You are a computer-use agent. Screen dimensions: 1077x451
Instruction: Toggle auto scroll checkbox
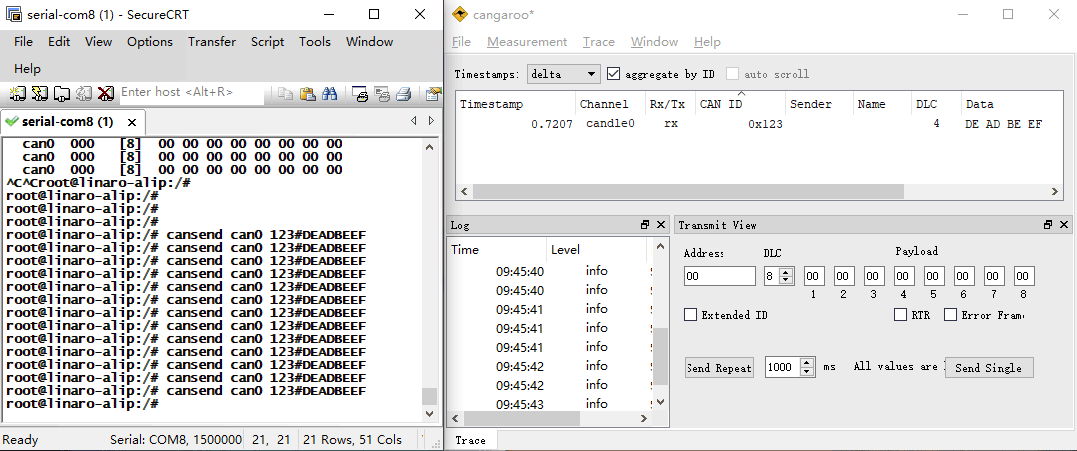pyautogui.click(x=732, y=73)
